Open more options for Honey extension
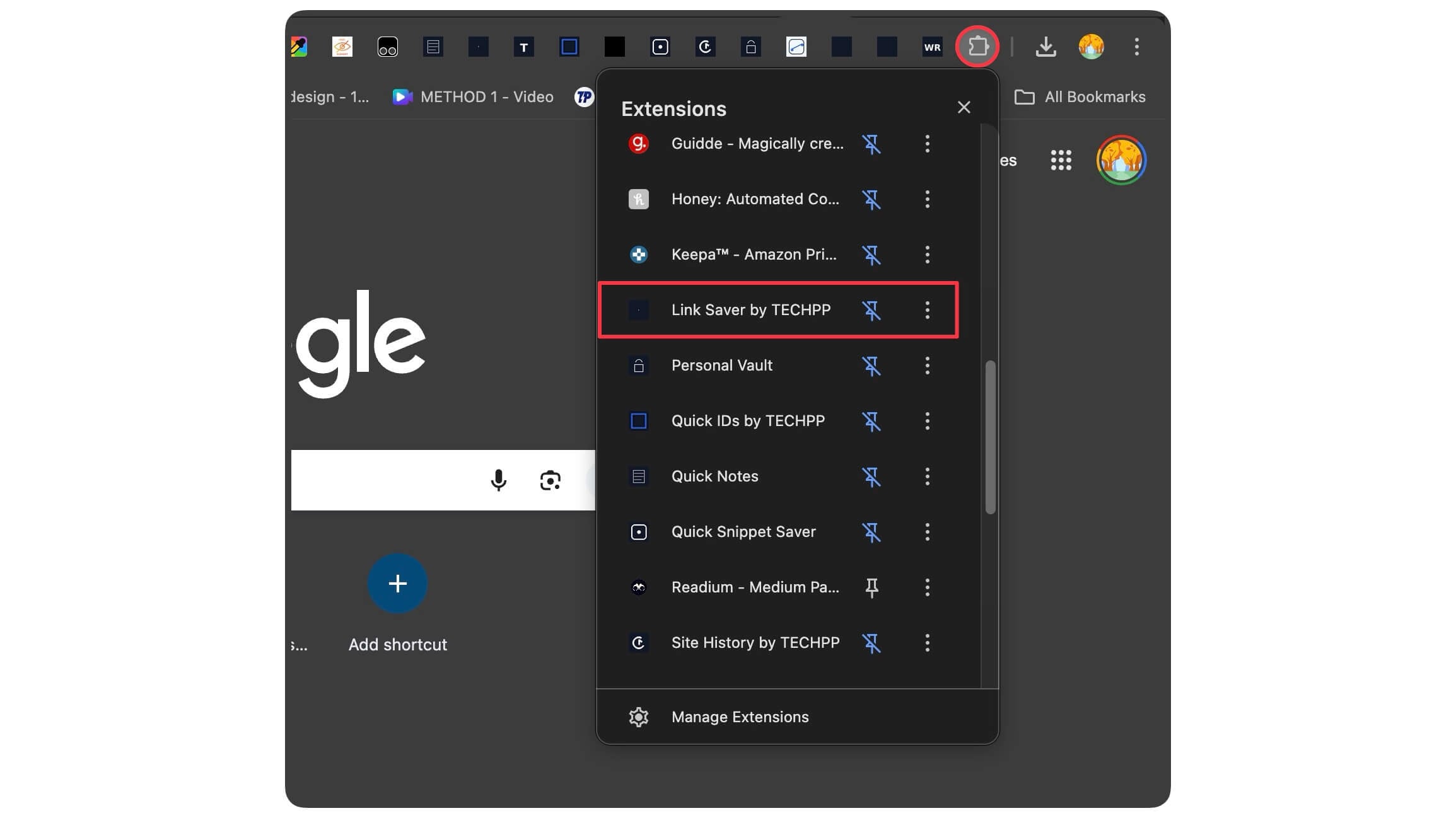1456x818 pixels. click(927, 199)
